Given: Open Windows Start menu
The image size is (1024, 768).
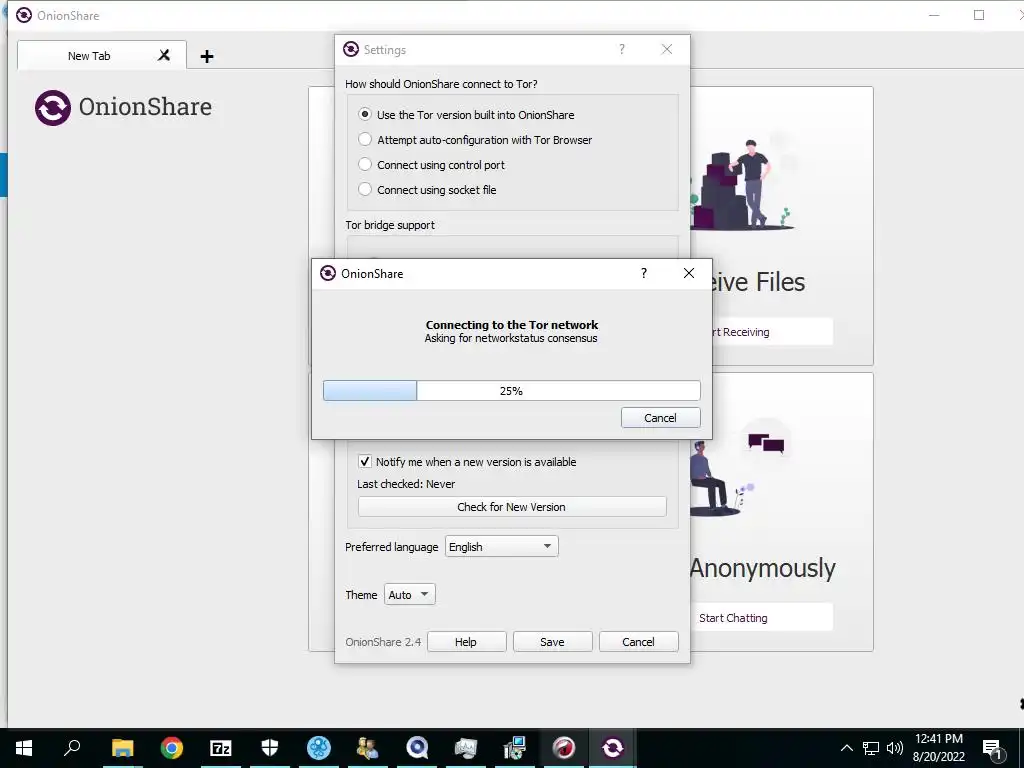Looking at the screenshot, I should (x=24, y=748).
